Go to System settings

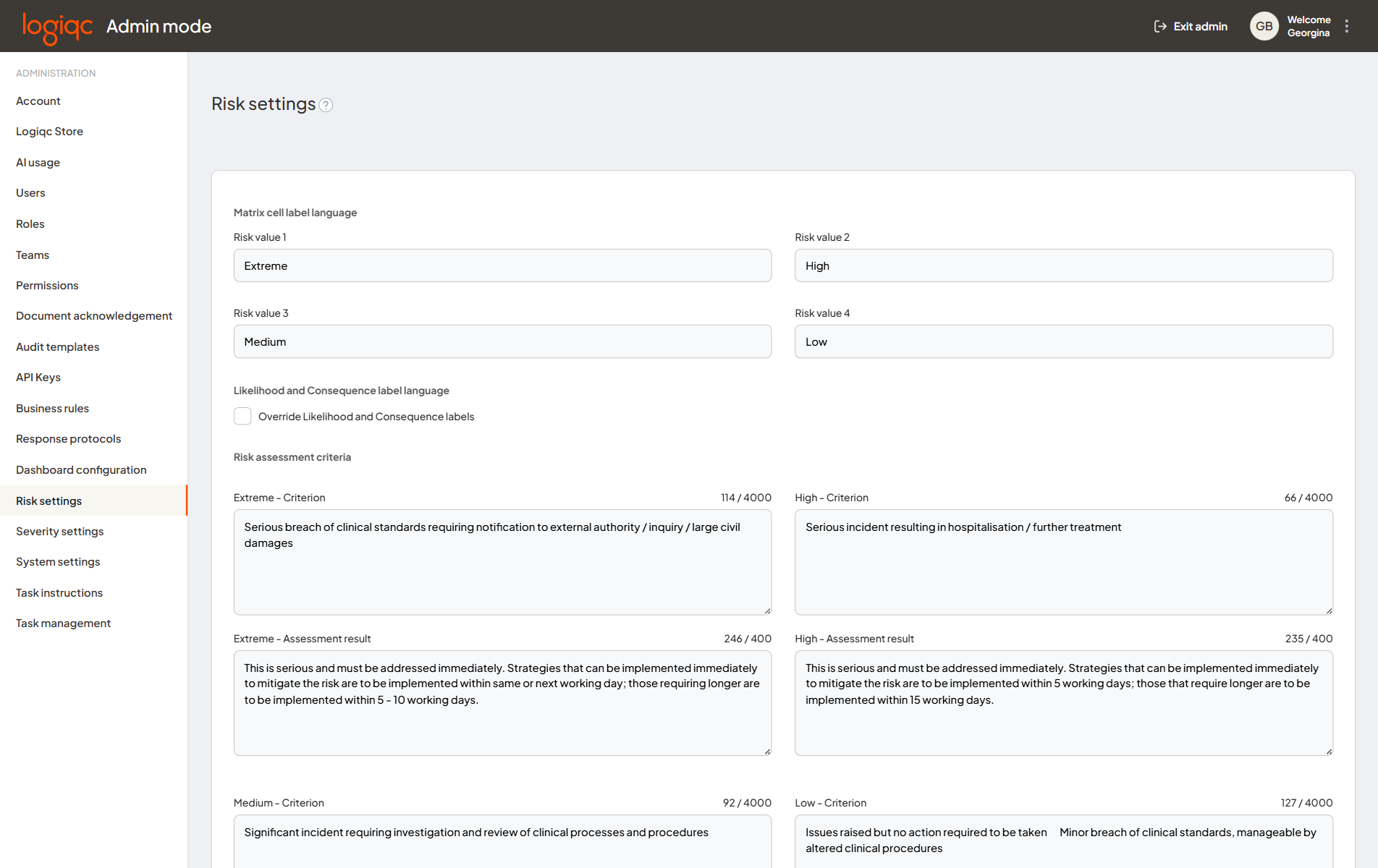(58, 562)
